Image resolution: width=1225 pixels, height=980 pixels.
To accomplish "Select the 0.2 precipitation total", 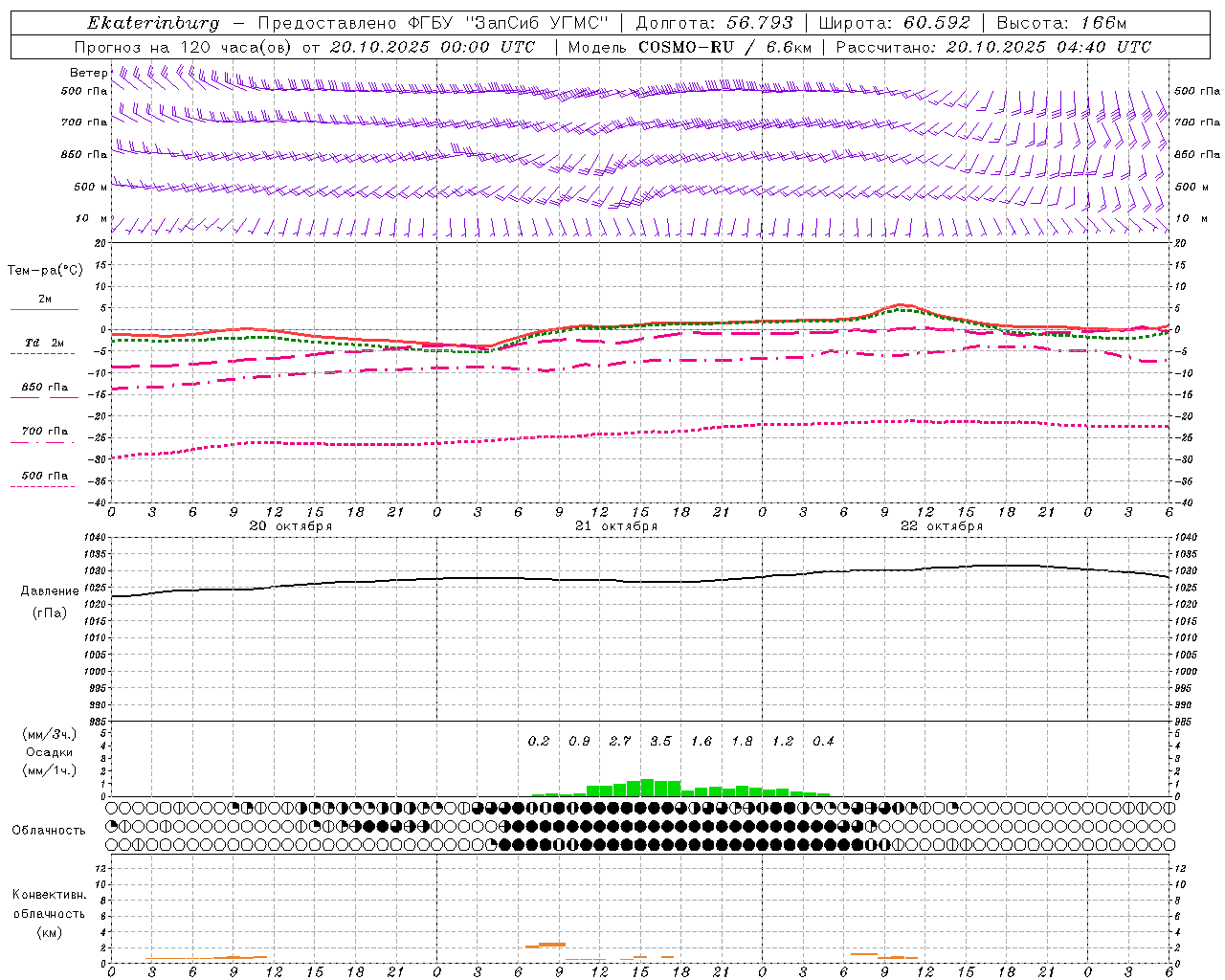I will pos(539,741).
